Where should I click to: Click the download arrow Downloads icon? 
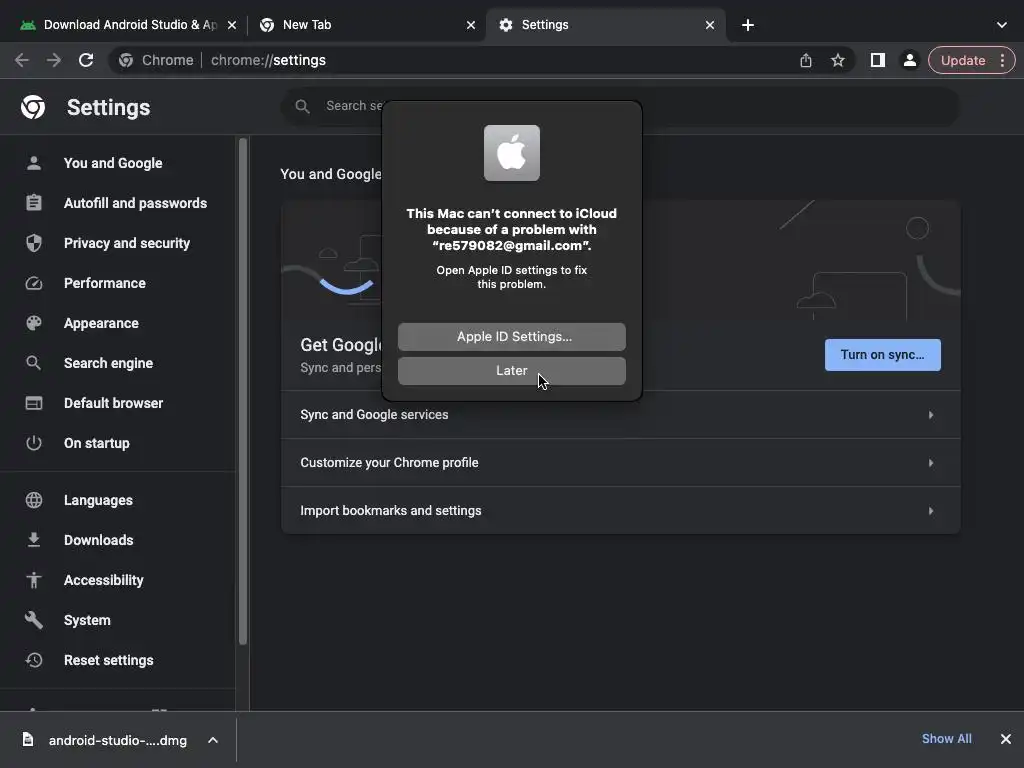coord(34,540)
